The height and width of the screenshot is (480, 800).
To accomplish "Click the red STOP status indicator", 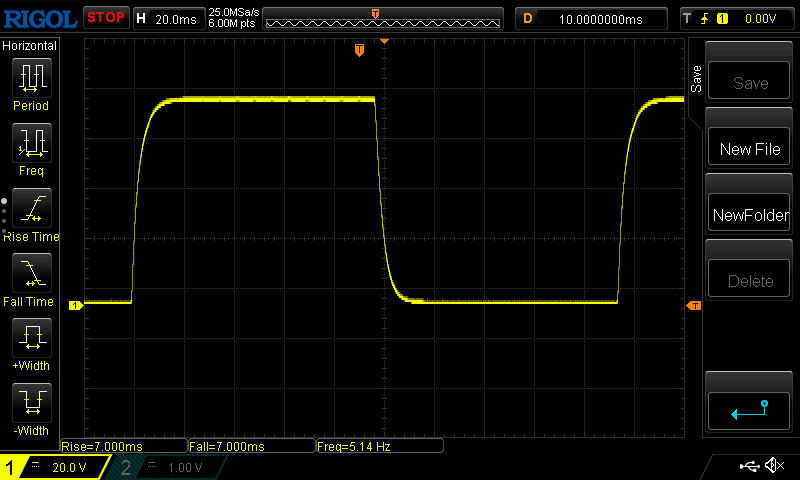I will point(106,17).
